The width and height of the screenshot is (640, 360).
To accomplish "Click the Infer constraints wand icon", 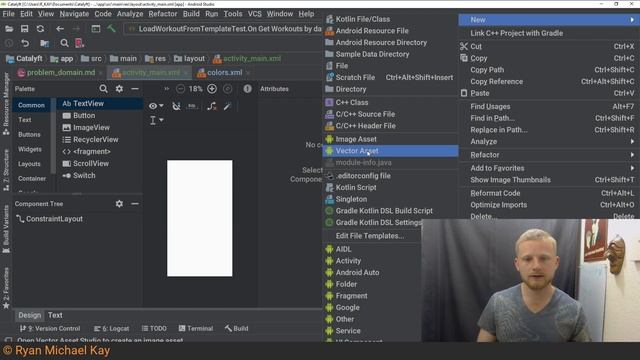I will click(x=227, y=106).
